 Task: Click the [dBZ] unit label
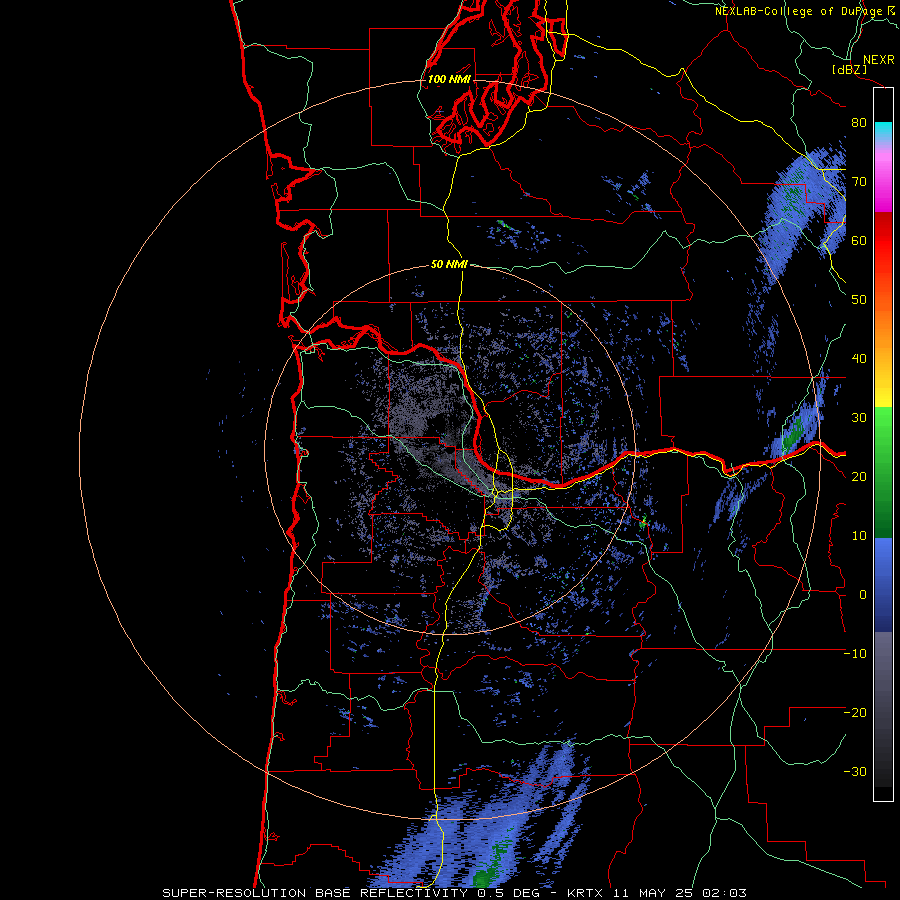pos(849,69)
